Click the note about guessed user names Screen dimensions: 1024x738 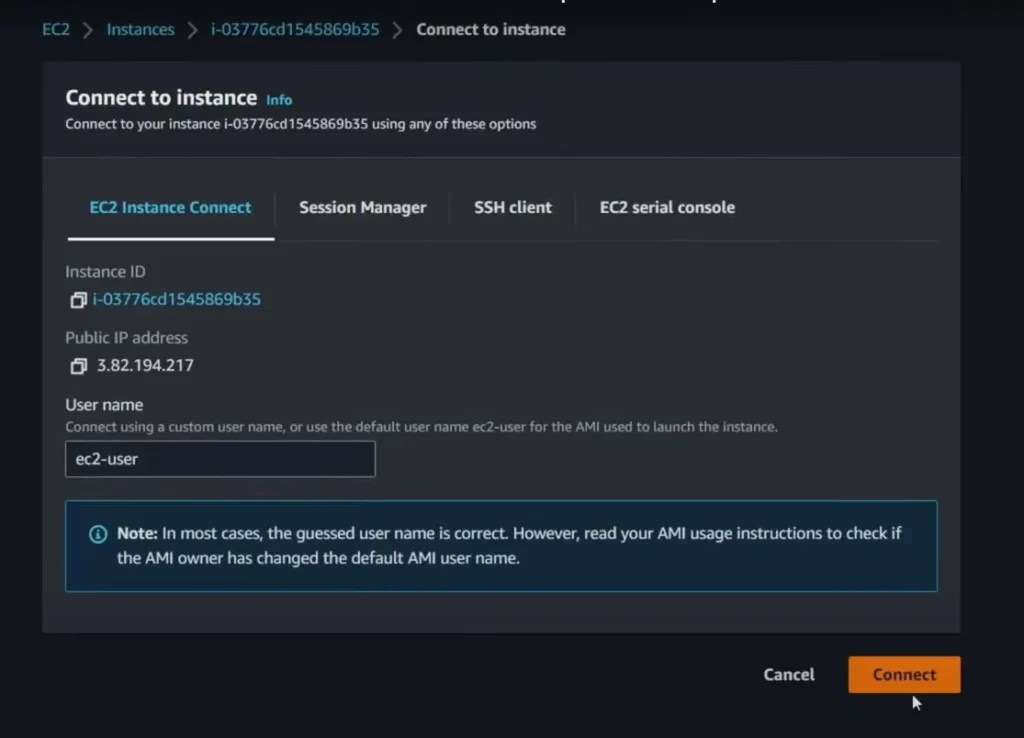[x=500, y=545]
